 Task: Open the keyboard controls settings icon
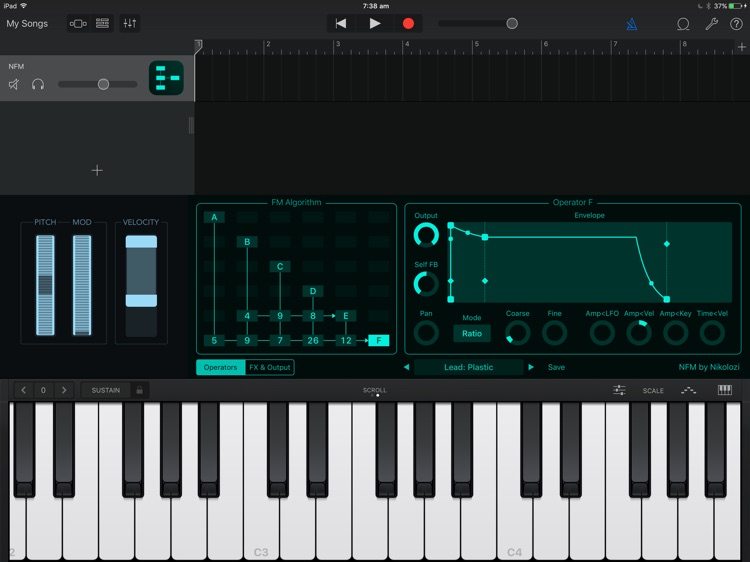[619, 390]
